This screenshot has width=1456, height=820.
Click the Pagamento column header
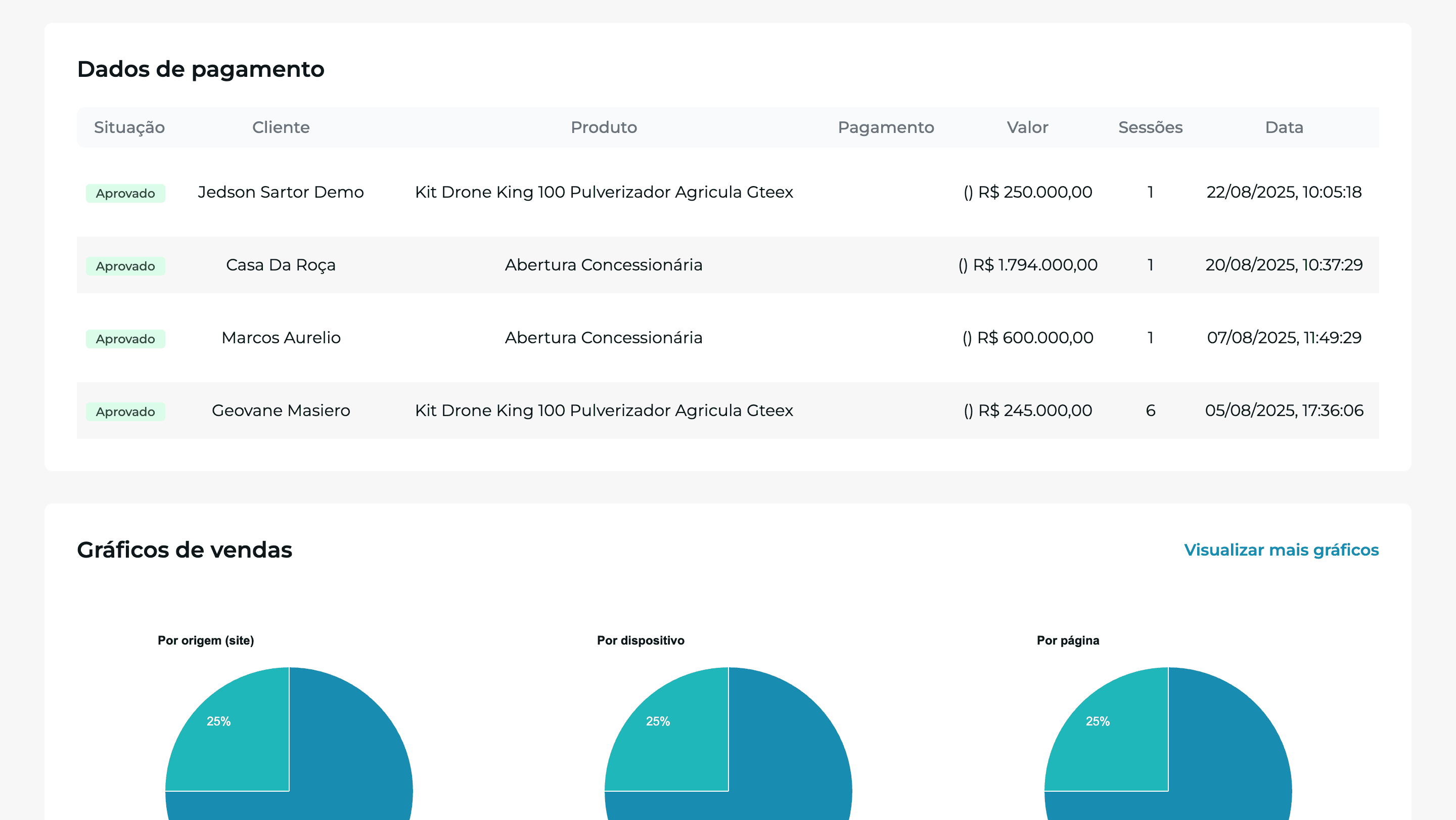pyautogui.click(x=885, y=127)
